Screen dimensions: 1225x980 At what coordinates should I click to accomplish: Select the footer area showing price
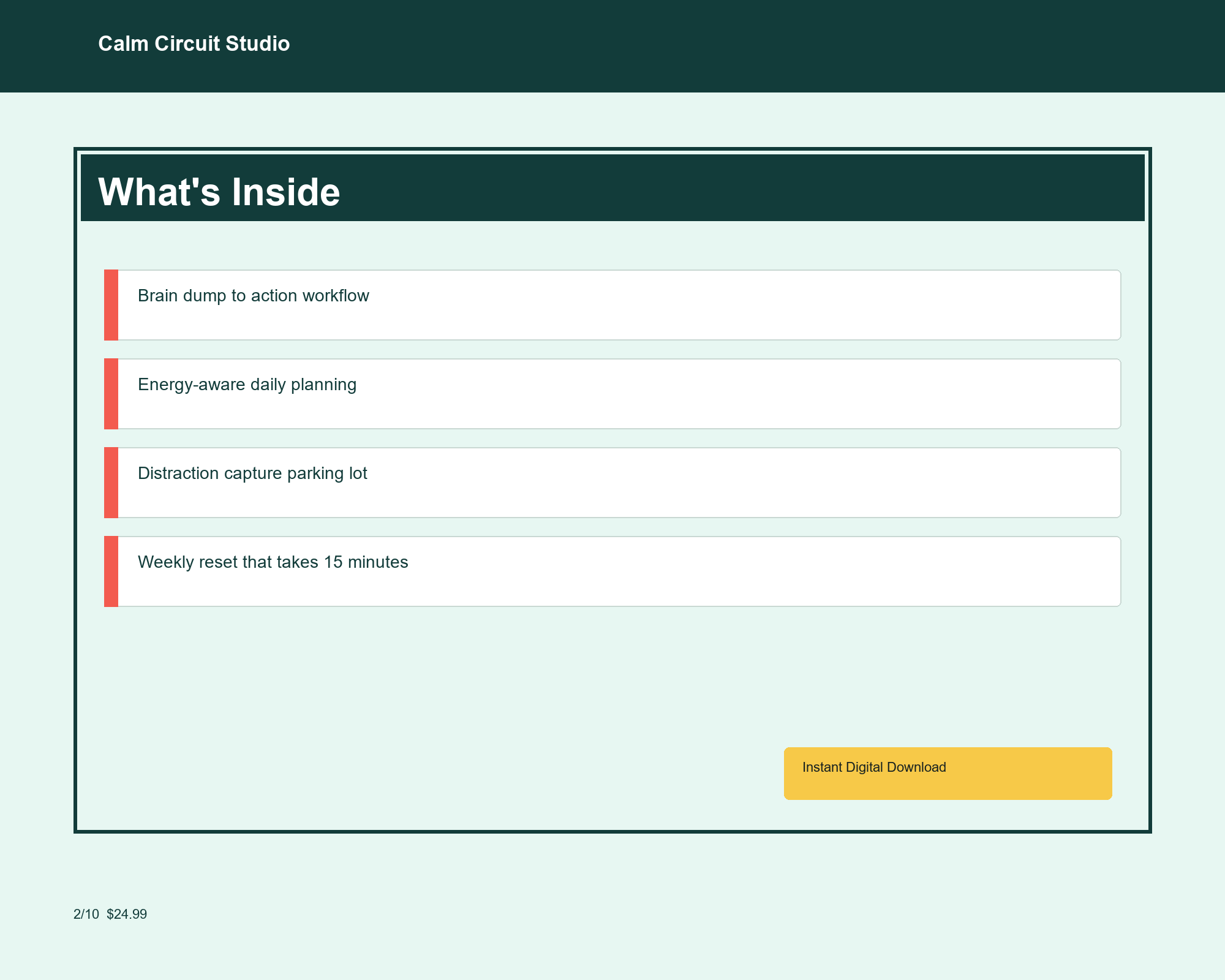110,913
